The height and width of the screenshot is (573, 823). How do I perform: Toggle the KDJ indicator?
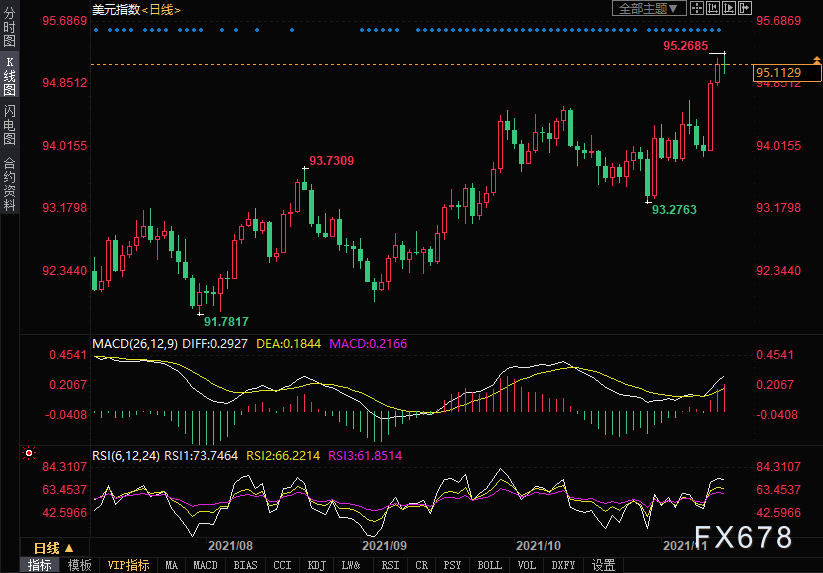pos(316,565)
